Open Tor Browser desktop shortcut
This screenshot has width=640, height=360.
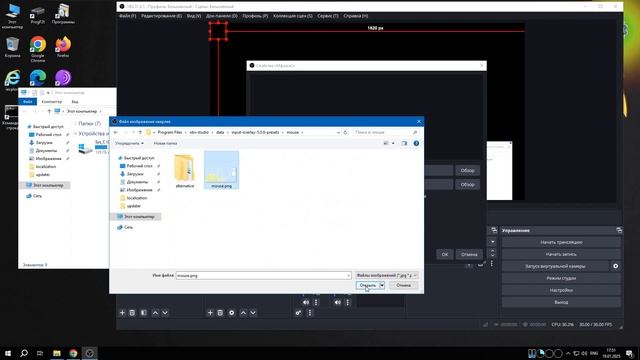point(63,78)
